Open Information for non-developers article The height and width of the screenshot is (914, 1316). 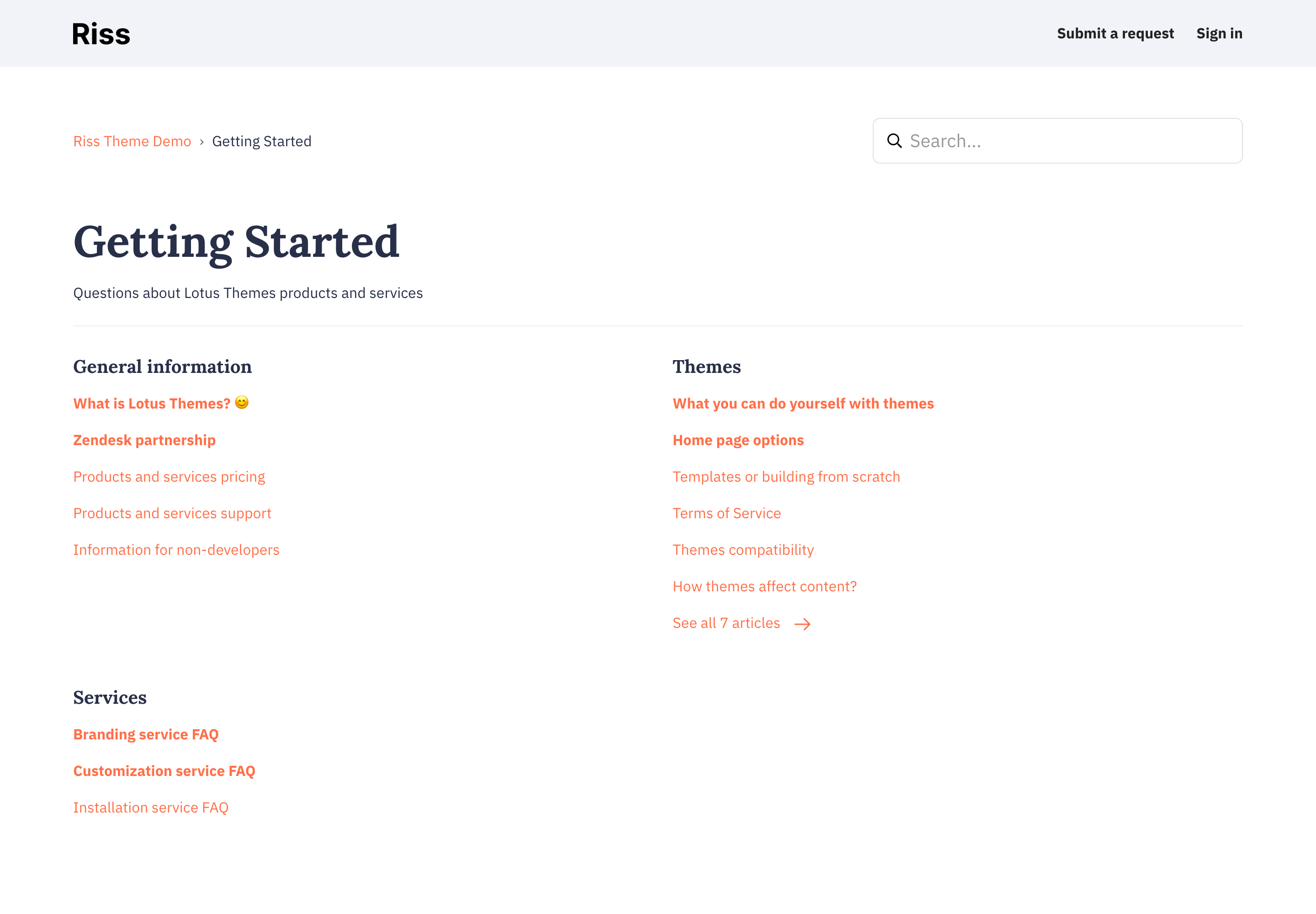176,550
